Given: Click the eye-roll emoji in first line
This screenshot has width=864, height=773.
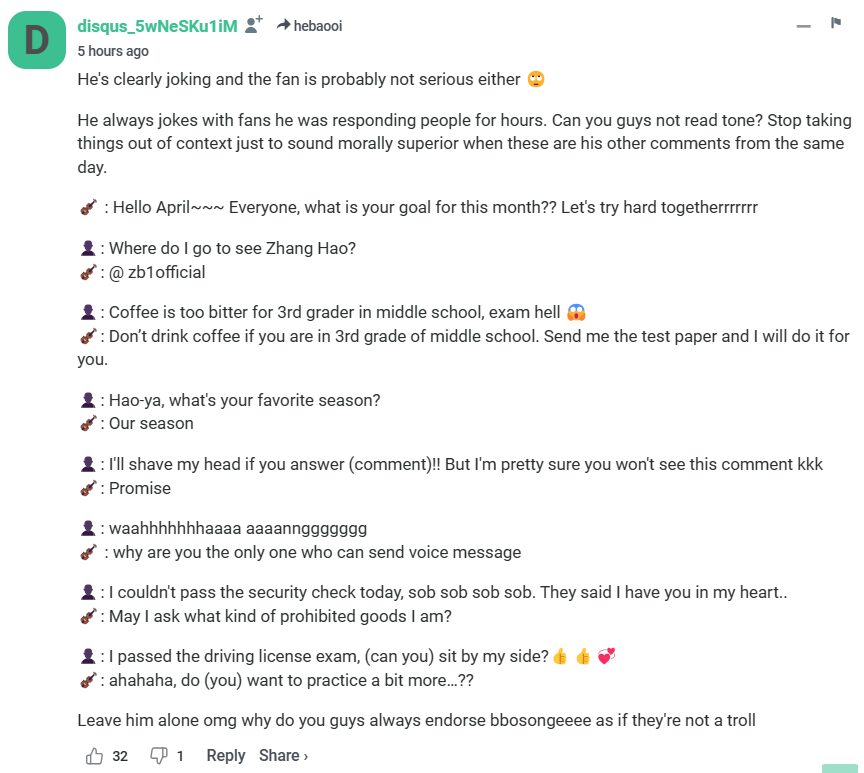Looking at the screenshot, I should tap(535, 79).
